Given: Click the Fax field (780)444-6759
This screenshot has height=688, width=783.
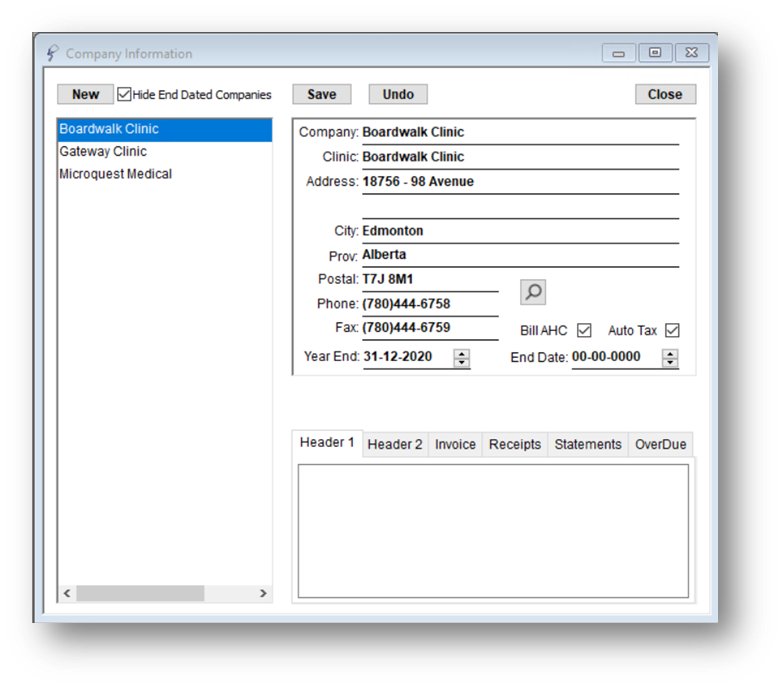Looking at the screenshot, I should 430,328.
